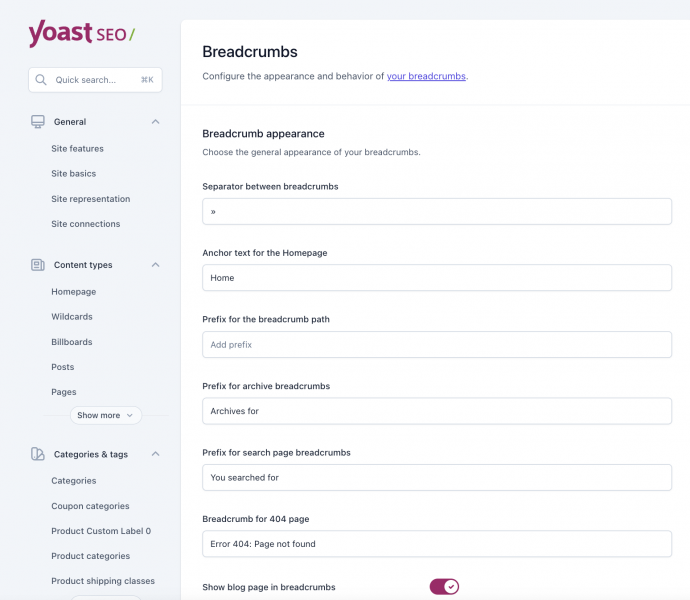Viewport: 690px width, 600px height.
Task: Click the Yoast SEO logo
Action: click(x=82, y=33)
